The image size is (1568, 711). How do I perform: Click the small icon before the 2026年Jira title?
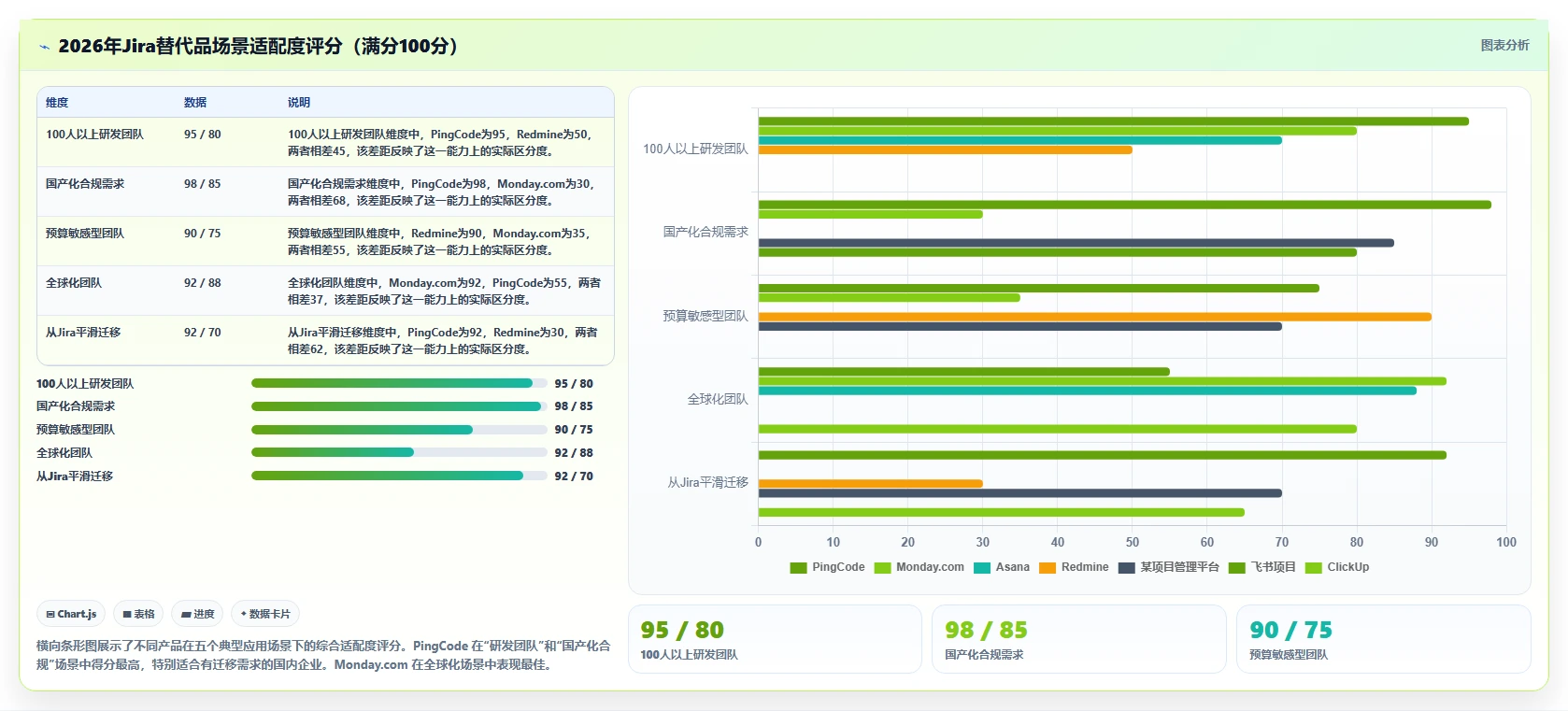(x=44, y=47)
